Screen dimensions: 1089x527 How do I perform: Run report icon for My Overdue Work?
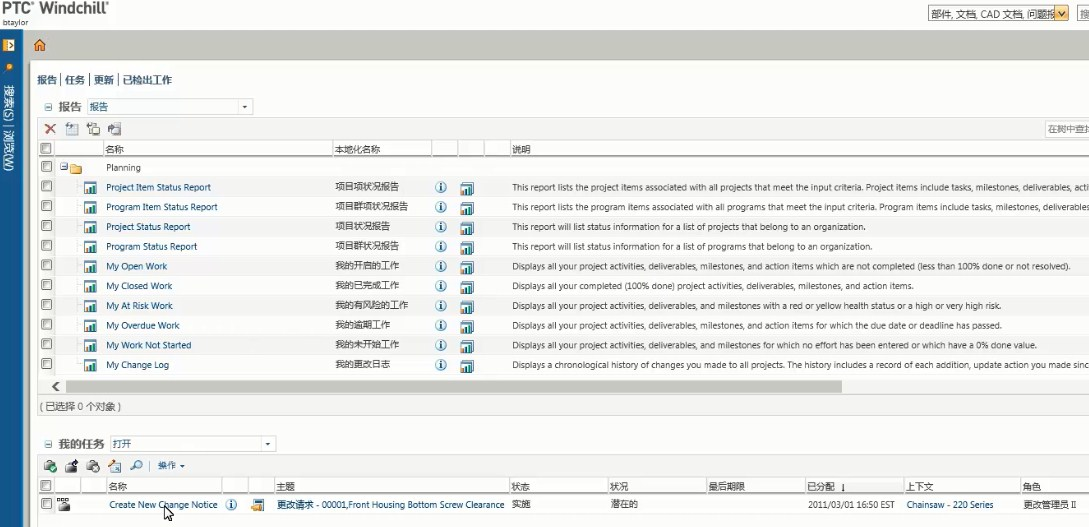click(x=467, y=326)
